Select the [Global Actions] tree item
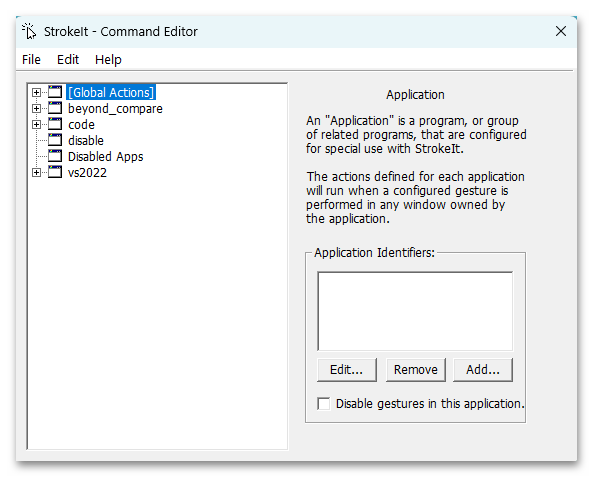The width and height of the screenshot is (593, 477). click(x=111, y=92)
